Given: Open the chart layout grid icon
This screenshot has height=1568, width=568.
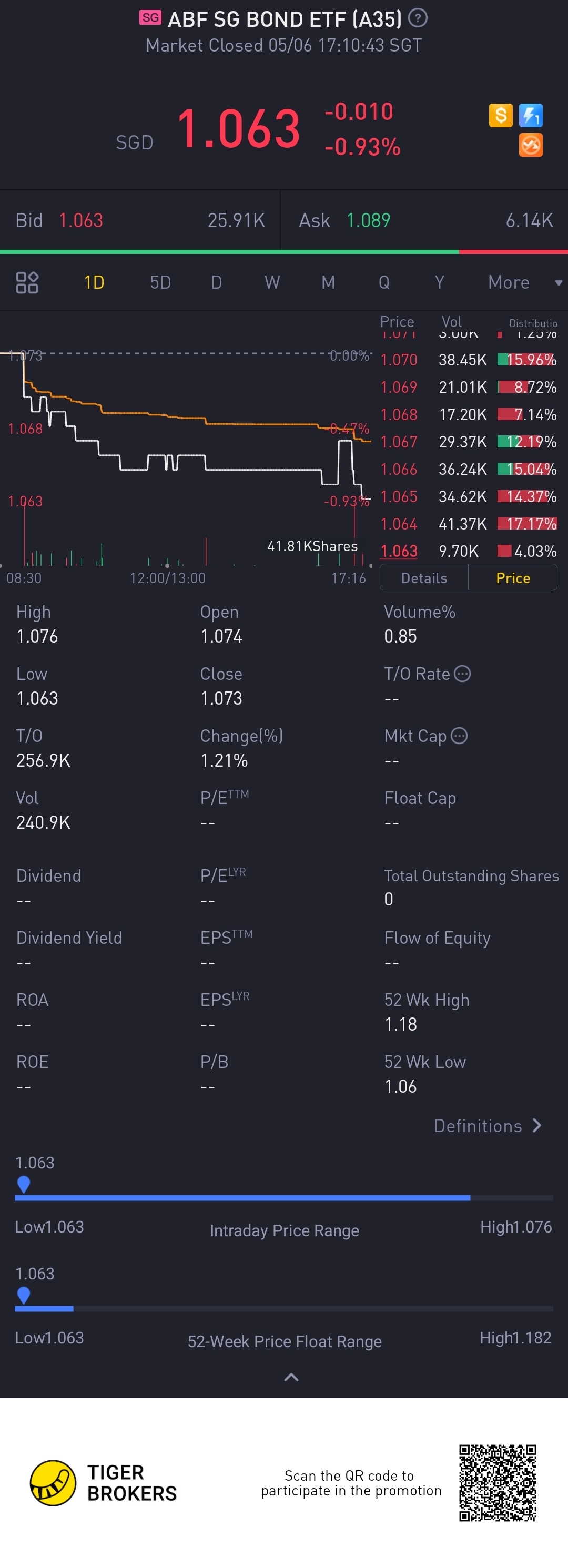Looking at the screenshot, I should (x=27, y=282).
